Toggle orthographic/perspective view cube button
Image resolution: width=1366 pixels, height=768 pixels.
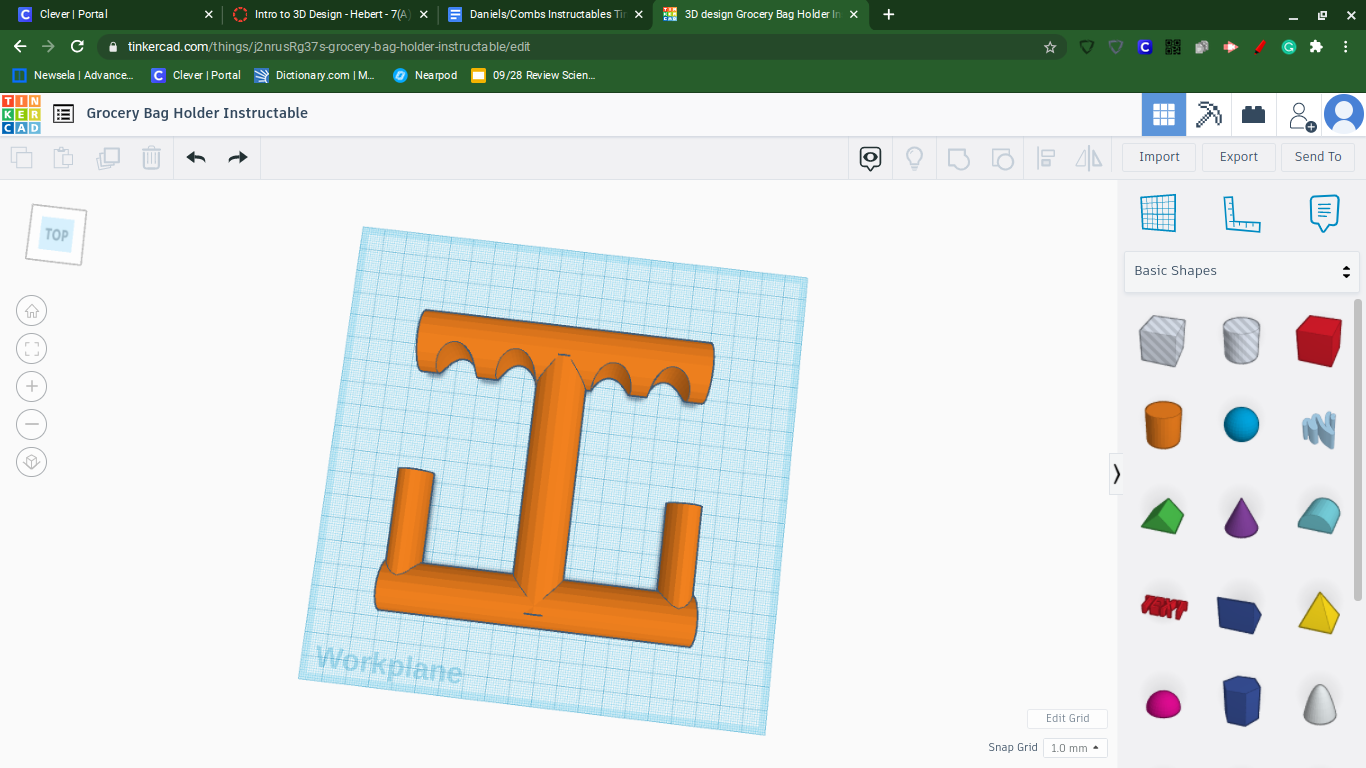pos(32,463)
